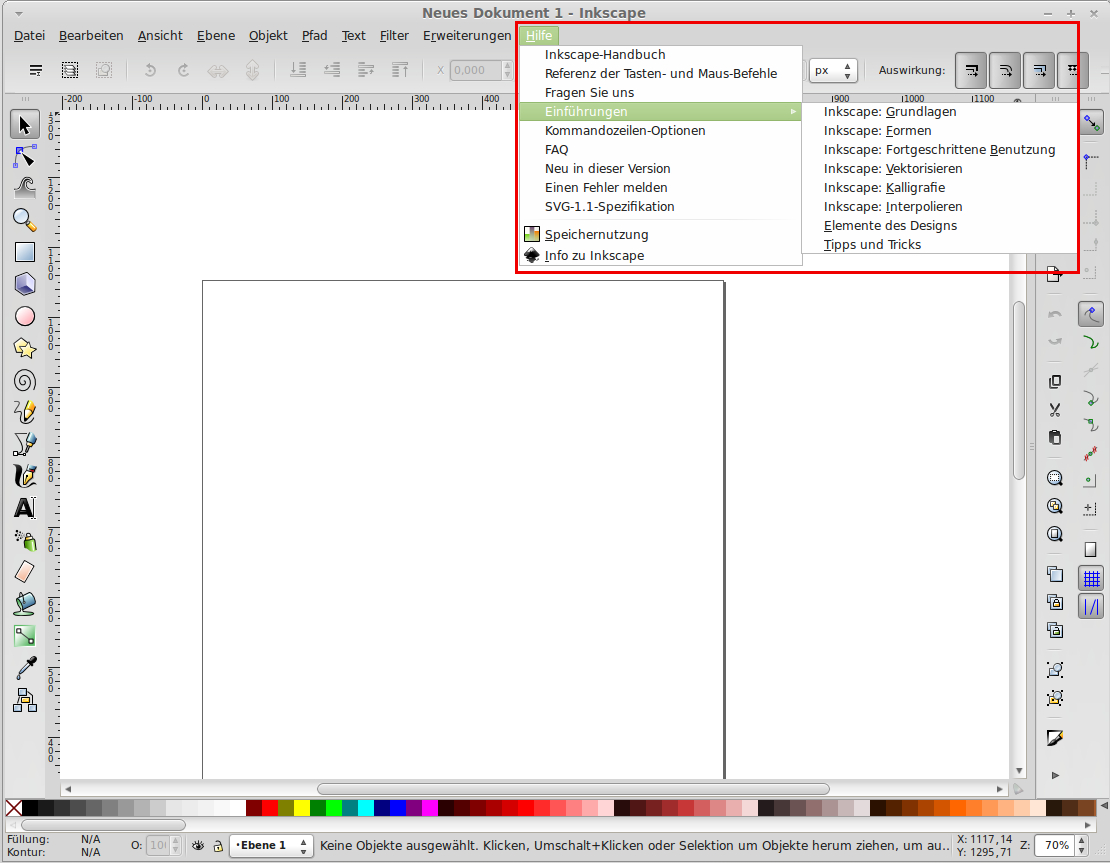Click the Copy icon in right toolbar
Screen dimensions: 1110x863
pos(1055,382)
